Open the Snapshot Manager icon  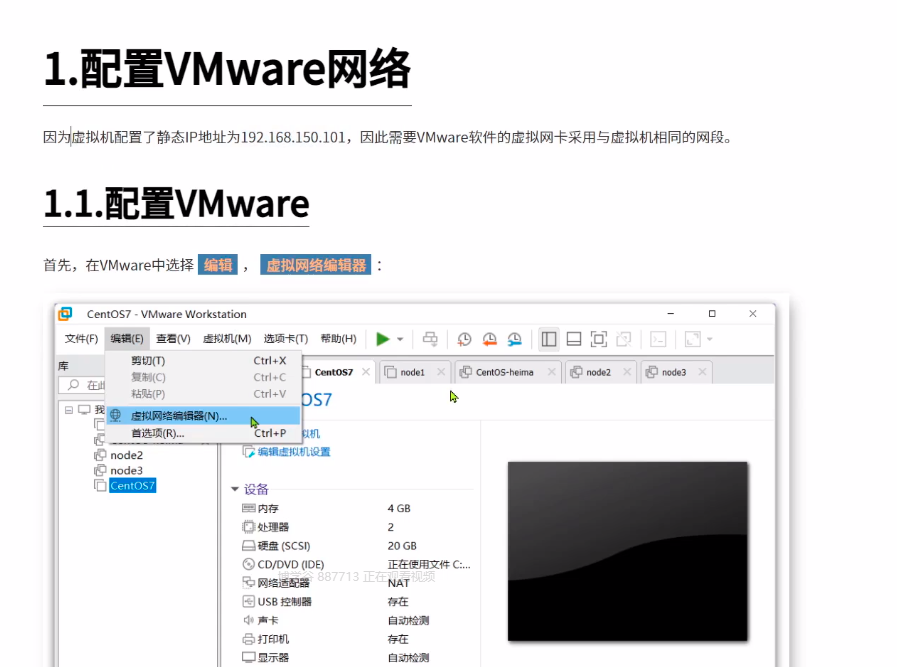coord(514,339)
